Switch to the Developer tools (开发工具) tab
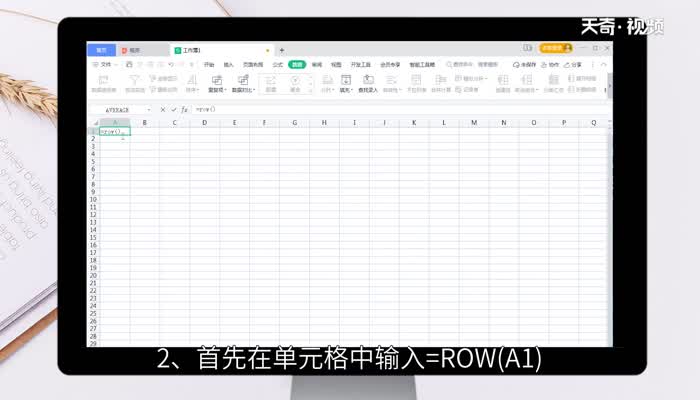 361,65
